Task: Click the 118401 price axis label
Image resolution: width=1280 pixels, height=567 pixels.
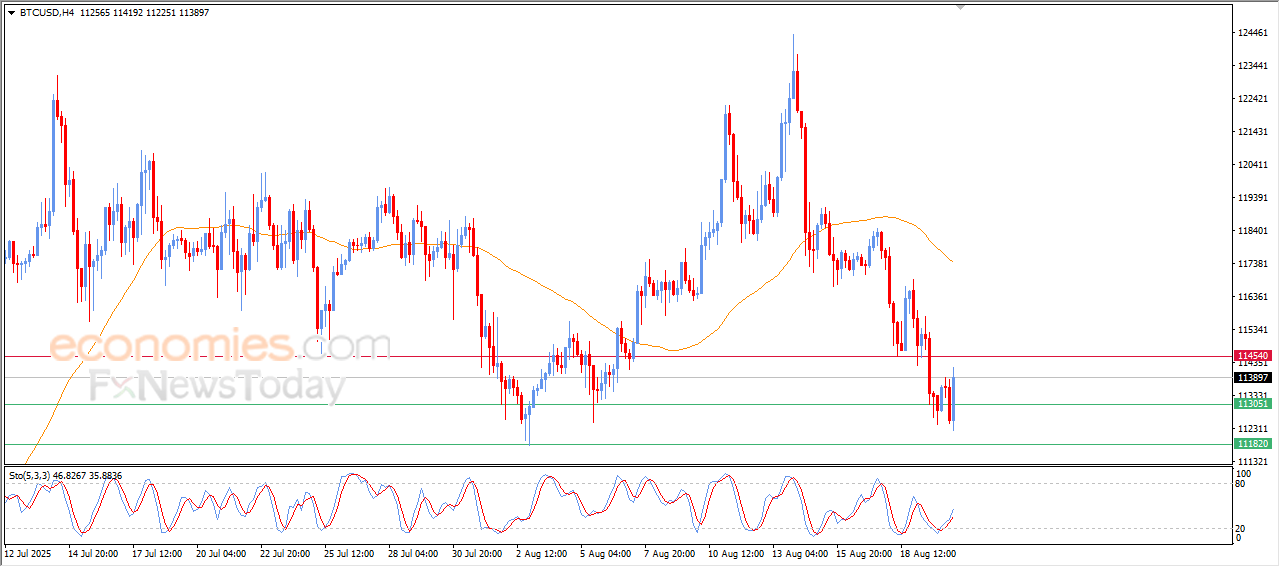Action: (1253, 231)
